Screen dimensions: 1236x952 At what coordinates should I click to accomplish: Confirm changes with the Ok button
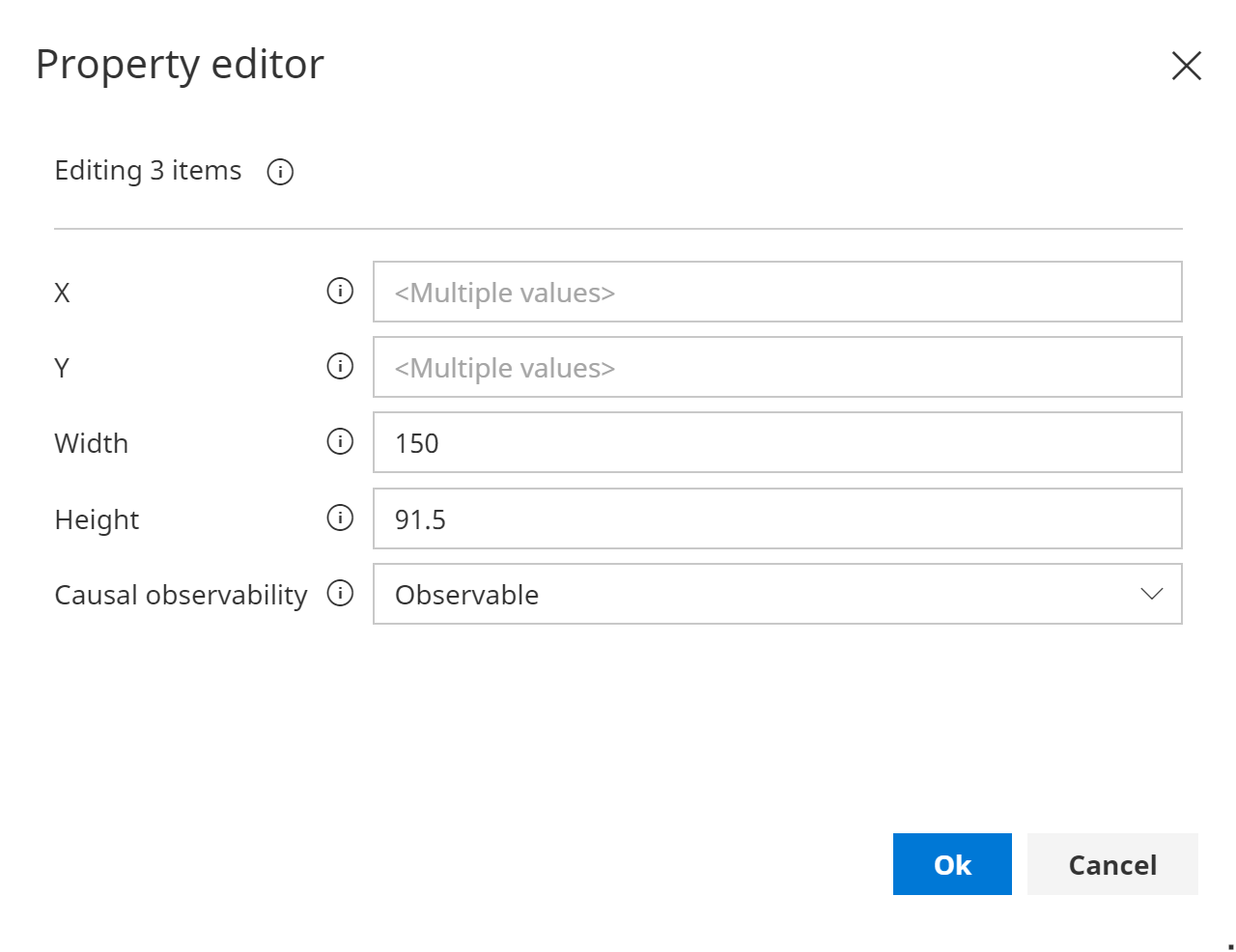pyautogui.click(x=951, y=864)
